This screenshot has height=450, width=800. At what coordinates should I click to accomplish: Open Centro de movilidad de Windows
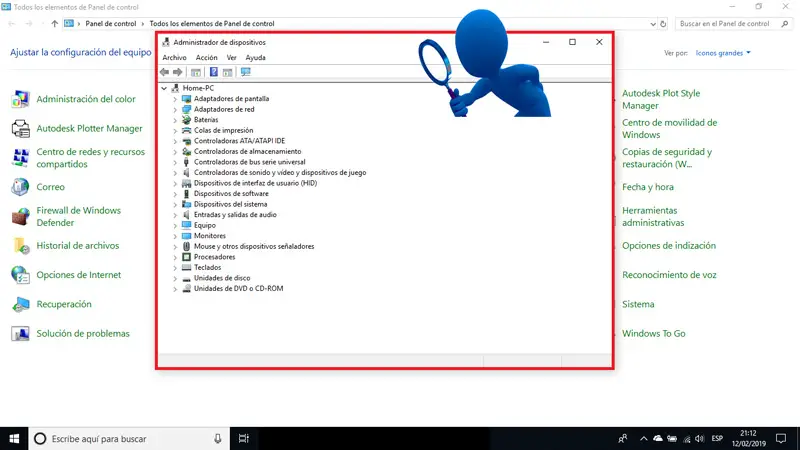tap(669, 129)
